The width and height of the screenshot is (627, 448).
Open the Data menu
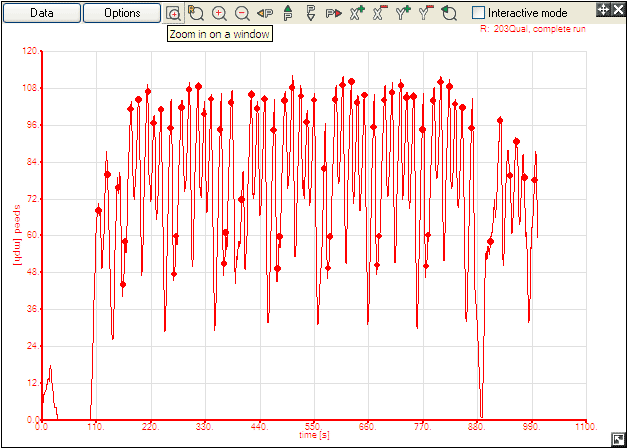(x=41, y=13)
